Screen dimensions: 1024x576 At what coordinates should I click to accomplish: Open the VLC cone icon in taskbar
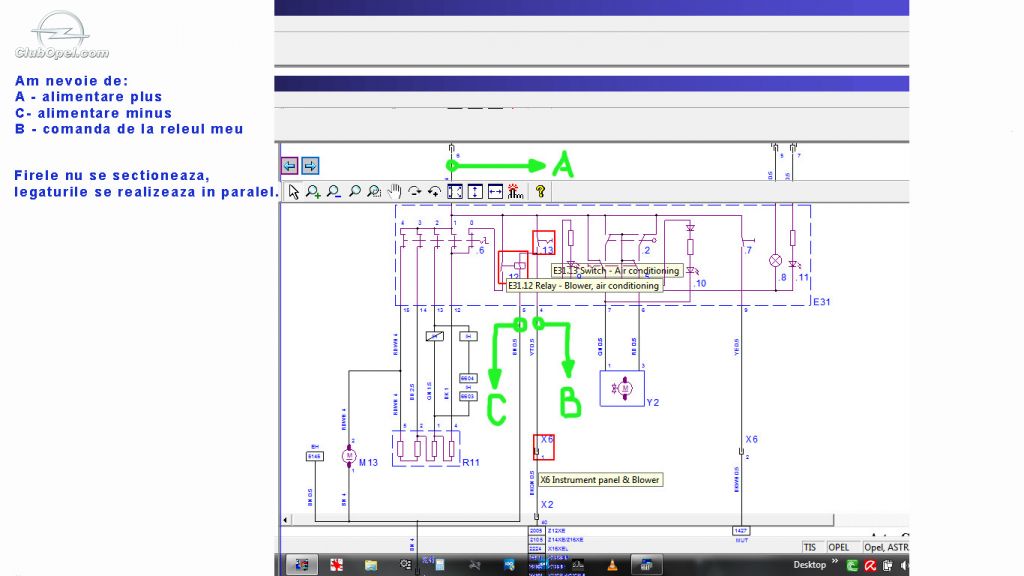(612, 565)
